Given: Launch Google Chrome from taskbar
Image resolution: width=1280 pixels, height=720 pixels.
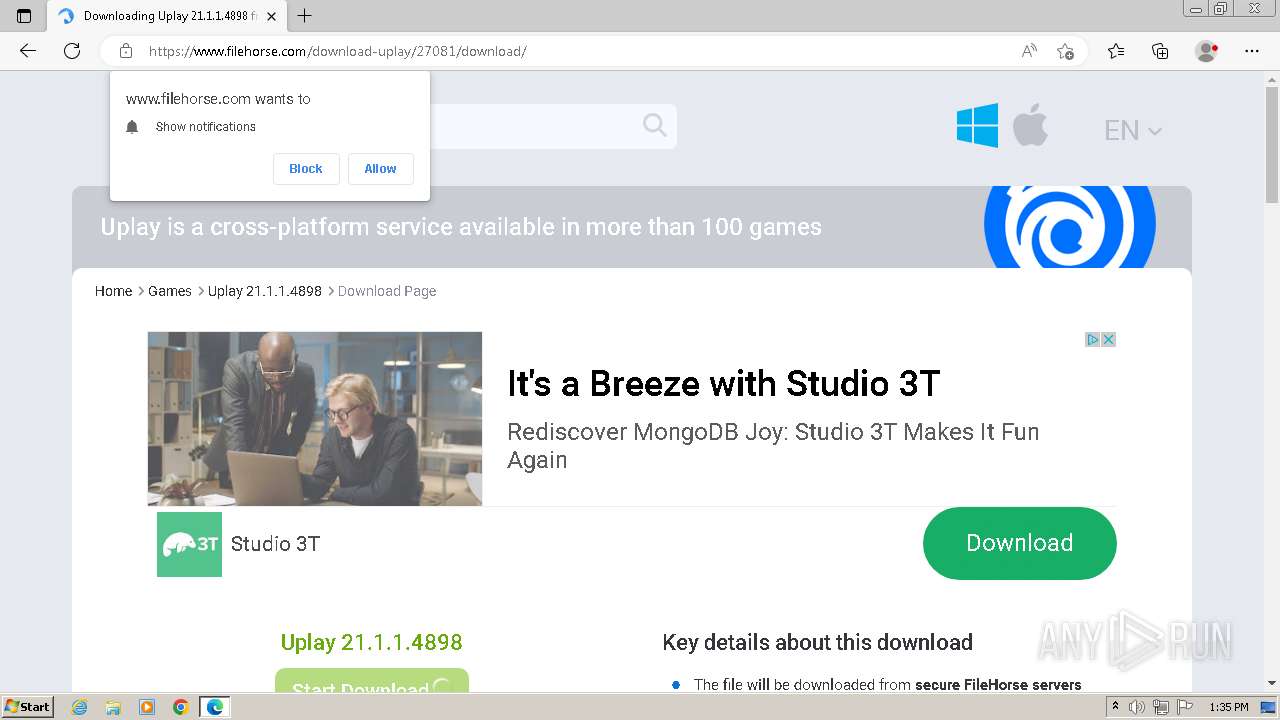Looking at the screenshot, I should point(181,707).
